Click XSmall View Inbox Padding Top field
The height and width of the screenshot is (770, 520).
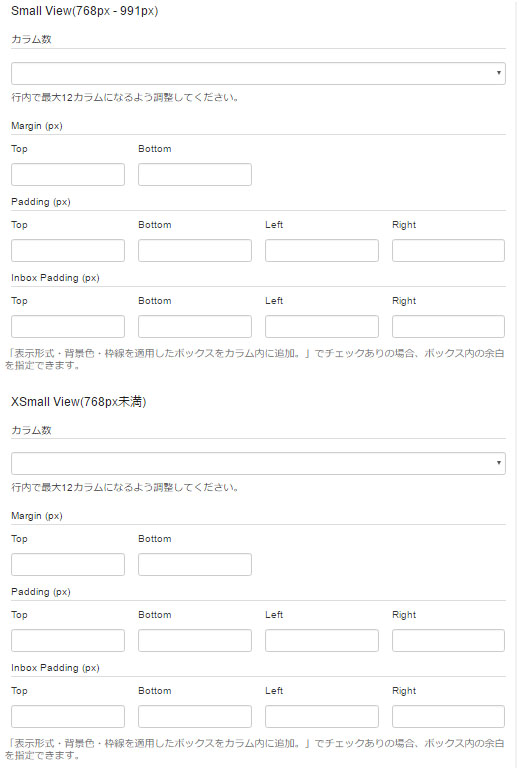tap(68, 716)
